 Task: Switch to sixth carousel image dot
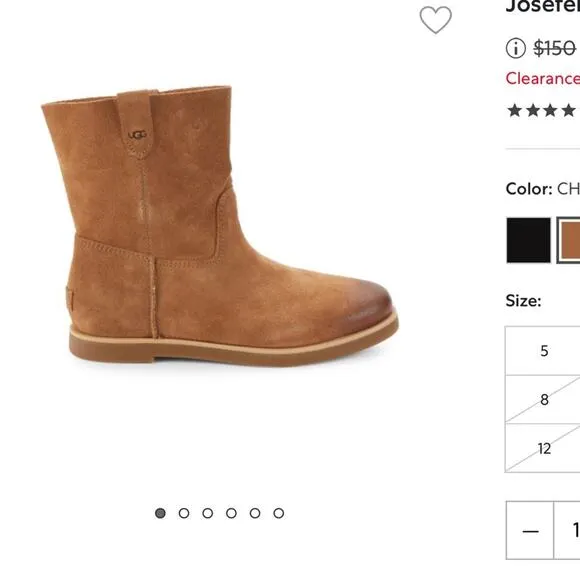(279, 513)
